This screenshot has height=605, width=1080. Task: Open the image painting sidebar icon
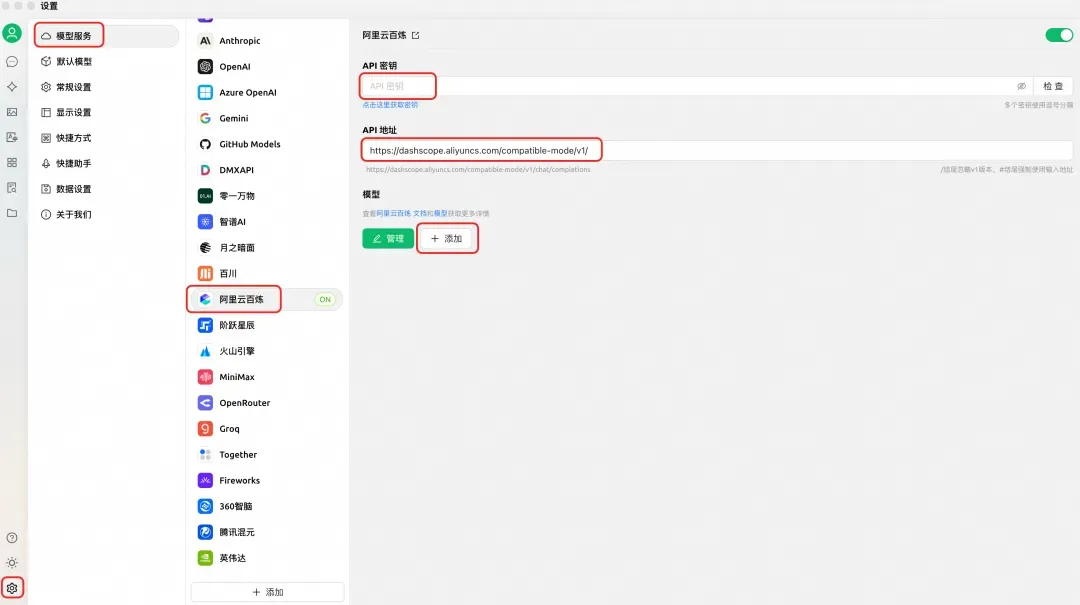click(12, 112)
